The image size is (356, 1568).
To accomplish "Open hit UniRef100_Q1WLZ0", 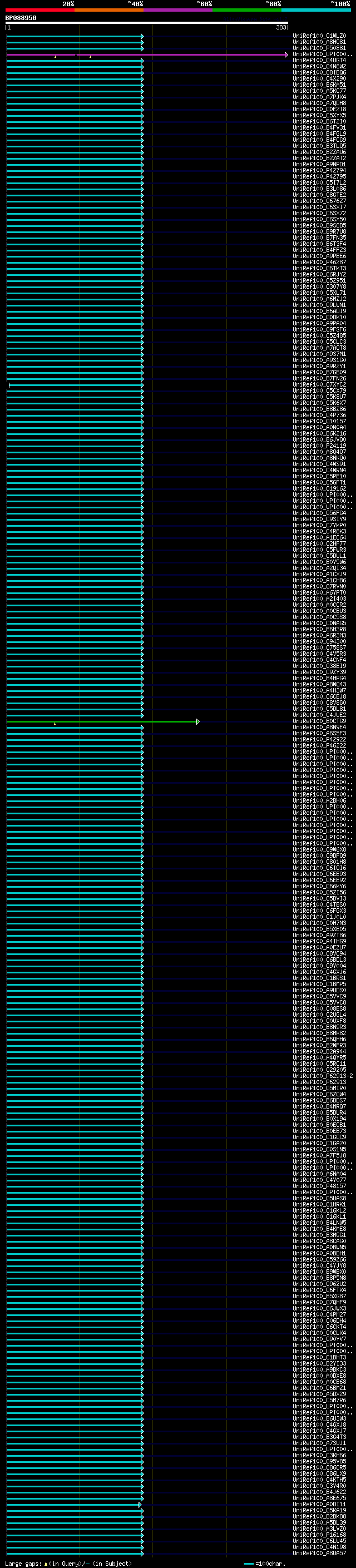I will coord(319,36).
